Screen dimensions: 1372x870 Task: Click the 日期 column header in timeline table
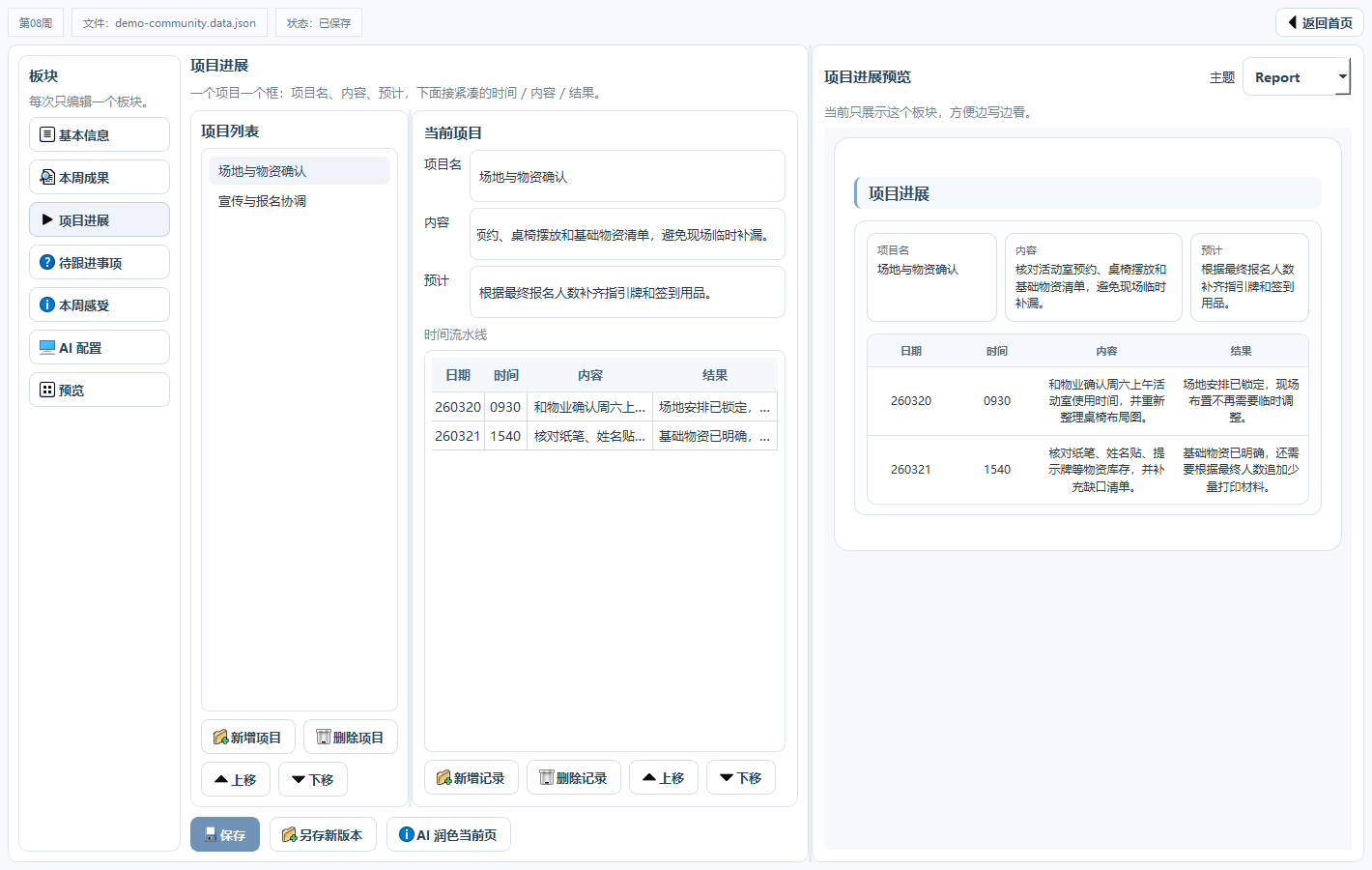tap(458, 375)
